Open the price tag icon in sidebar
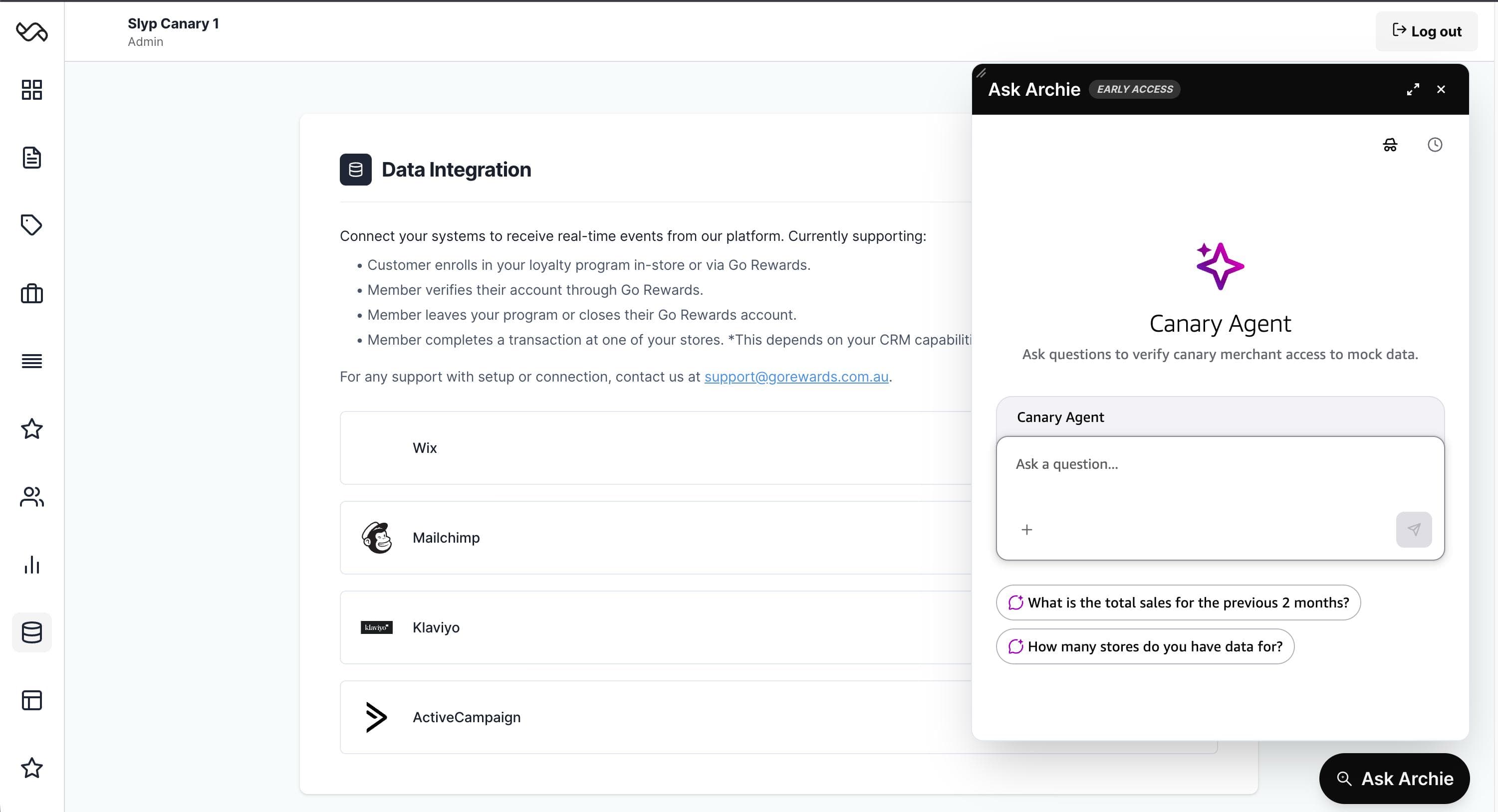Screen dimensions: 1498x812 tap(31, 225)
